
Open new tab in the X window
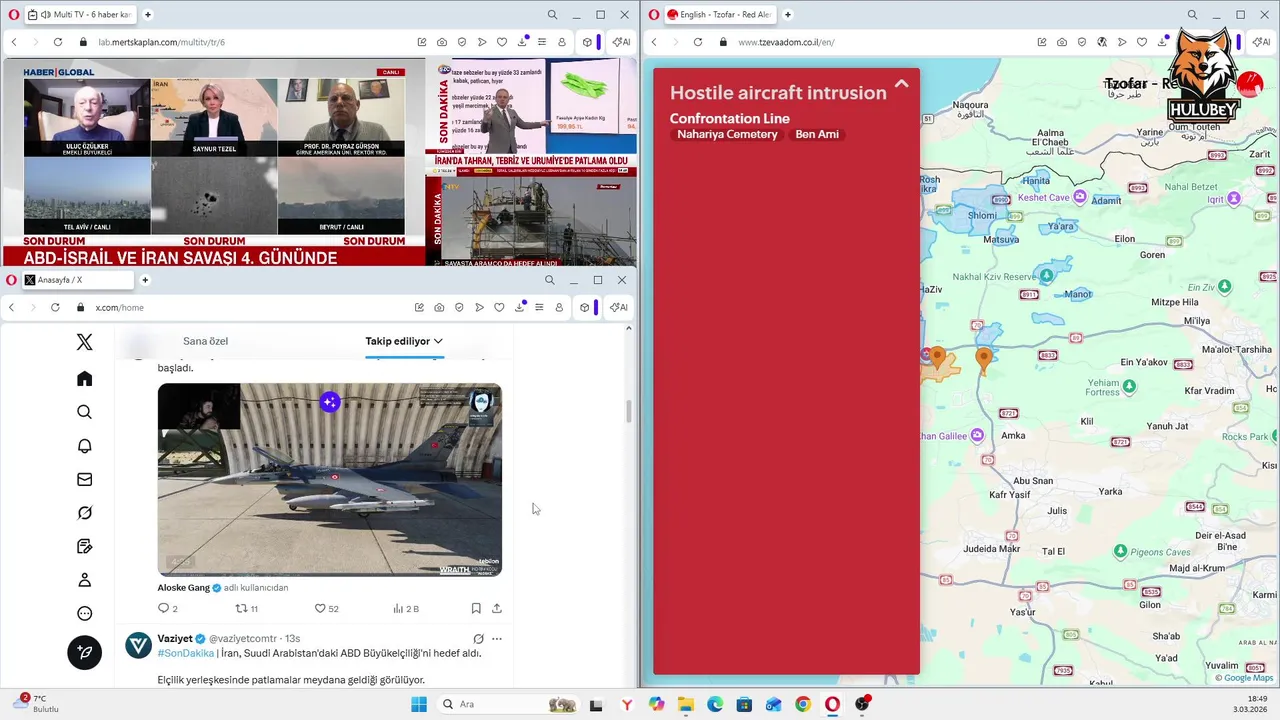(x=145, y=280)
